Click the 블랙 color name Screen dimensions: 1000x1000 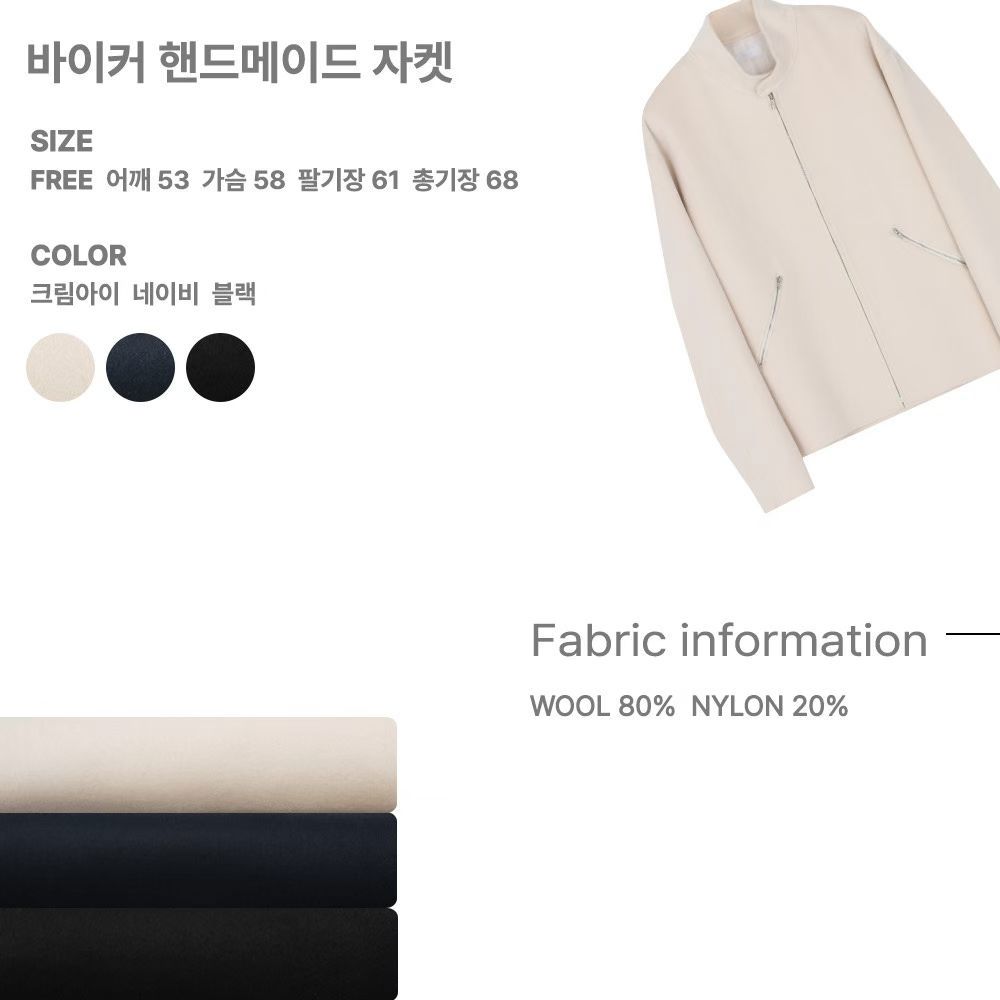[x=234, y=294]
